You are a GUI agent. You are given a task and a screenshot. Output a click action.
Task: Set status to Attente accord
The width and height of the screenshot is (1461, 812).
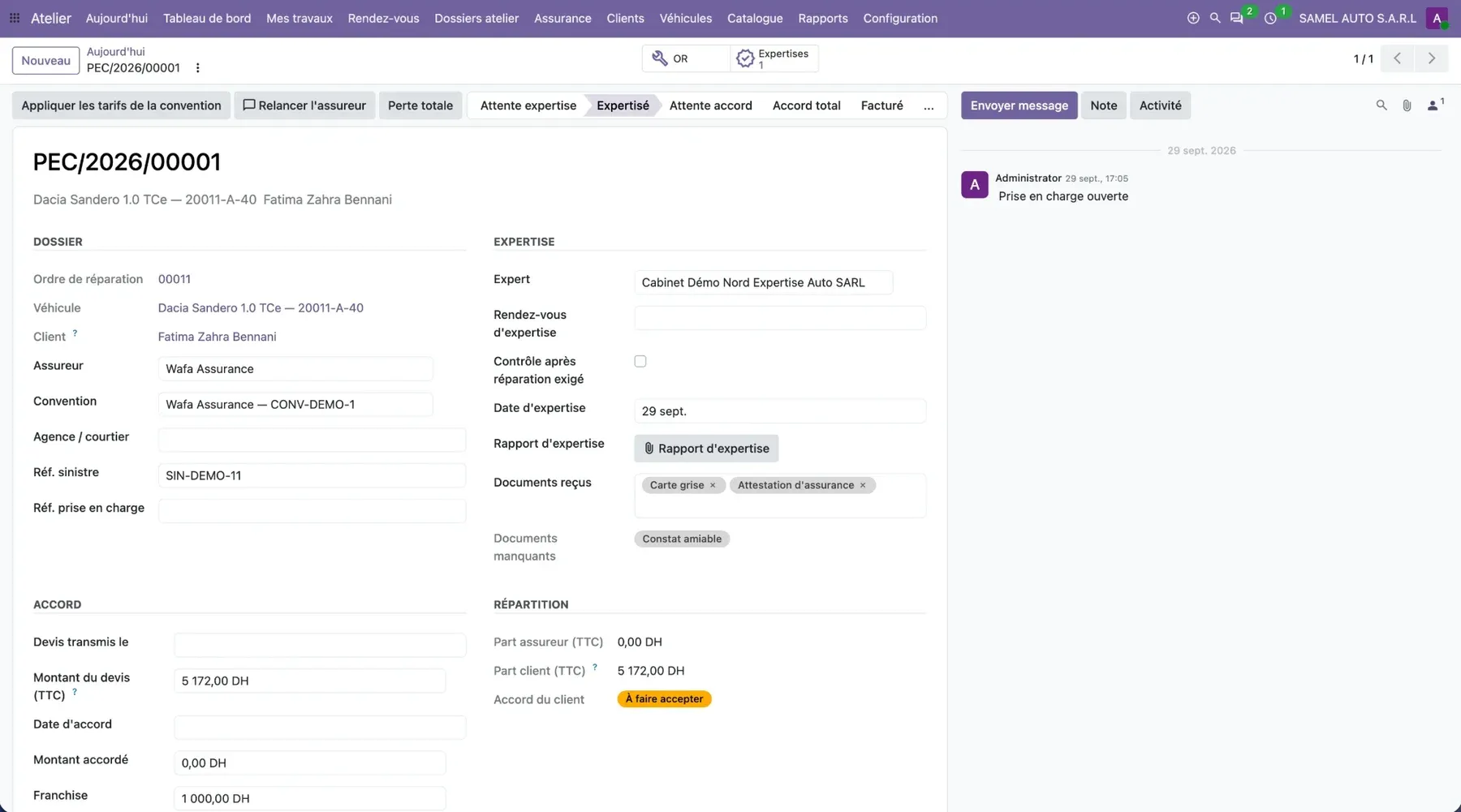(710, 105)
